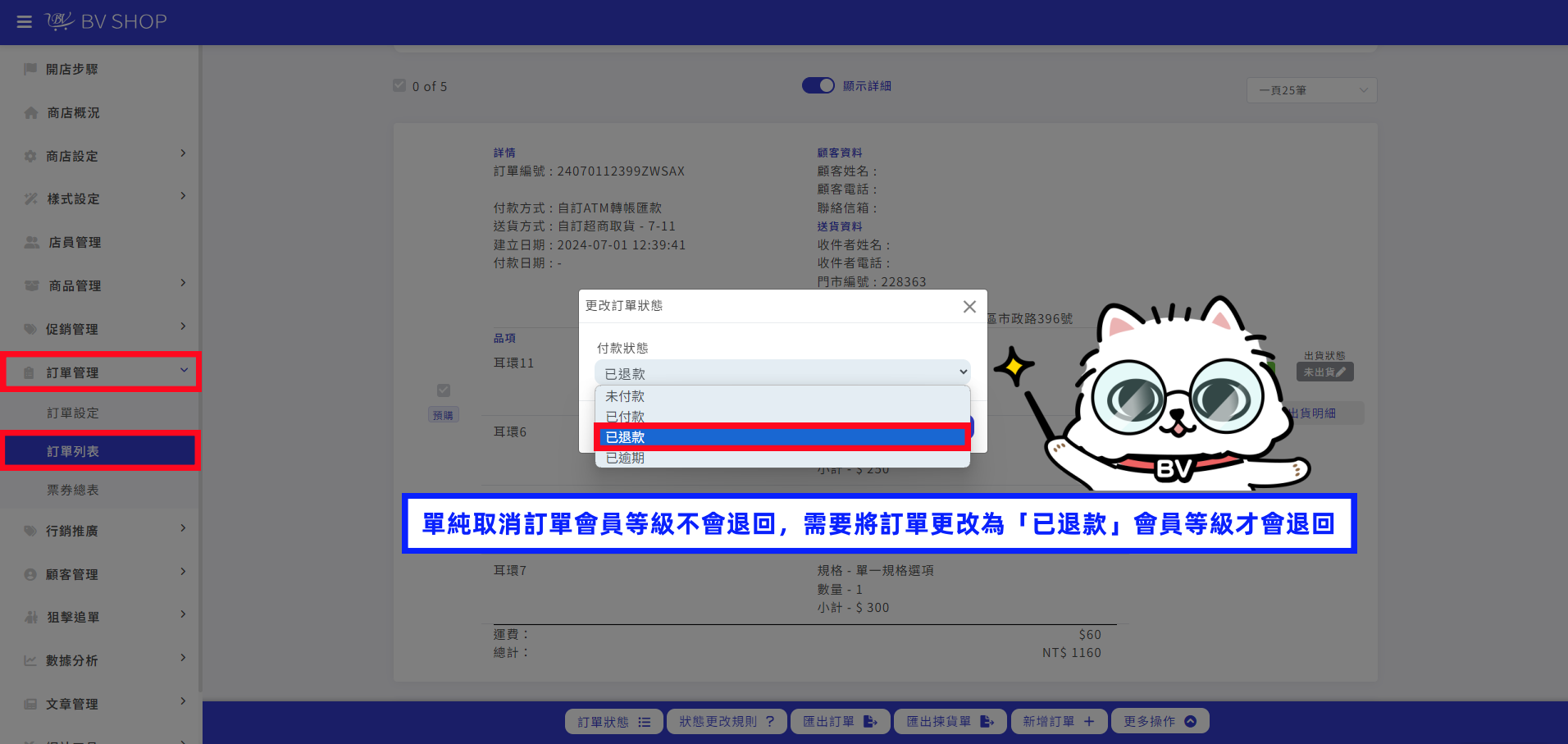
Task: Click the 訂單狀態 bottom bar button
Action: click(x=614, y=722)
